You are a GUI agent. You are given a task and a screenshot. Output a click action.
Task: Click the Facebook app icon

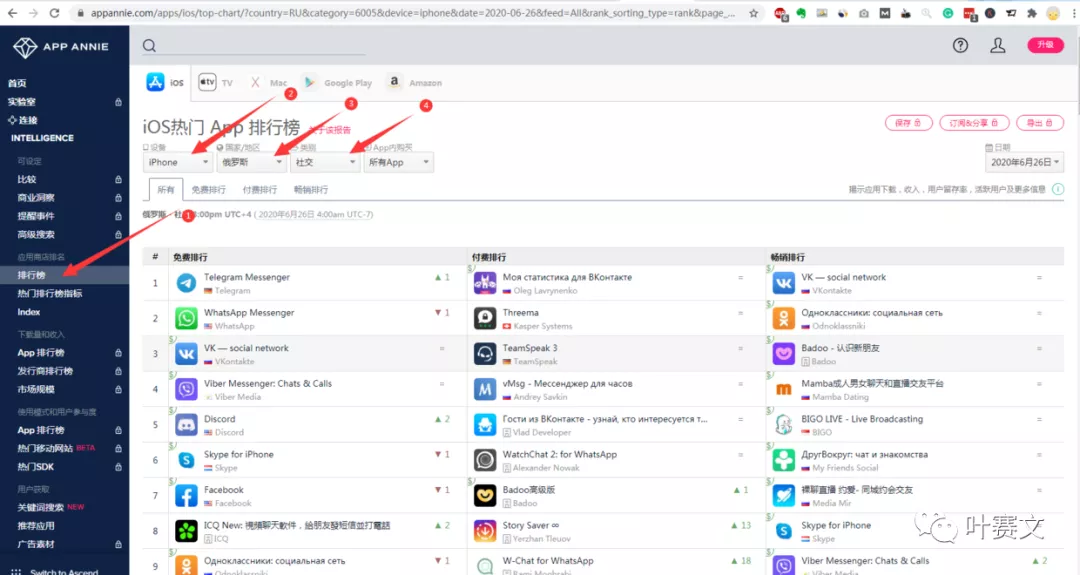coord(186,496)
